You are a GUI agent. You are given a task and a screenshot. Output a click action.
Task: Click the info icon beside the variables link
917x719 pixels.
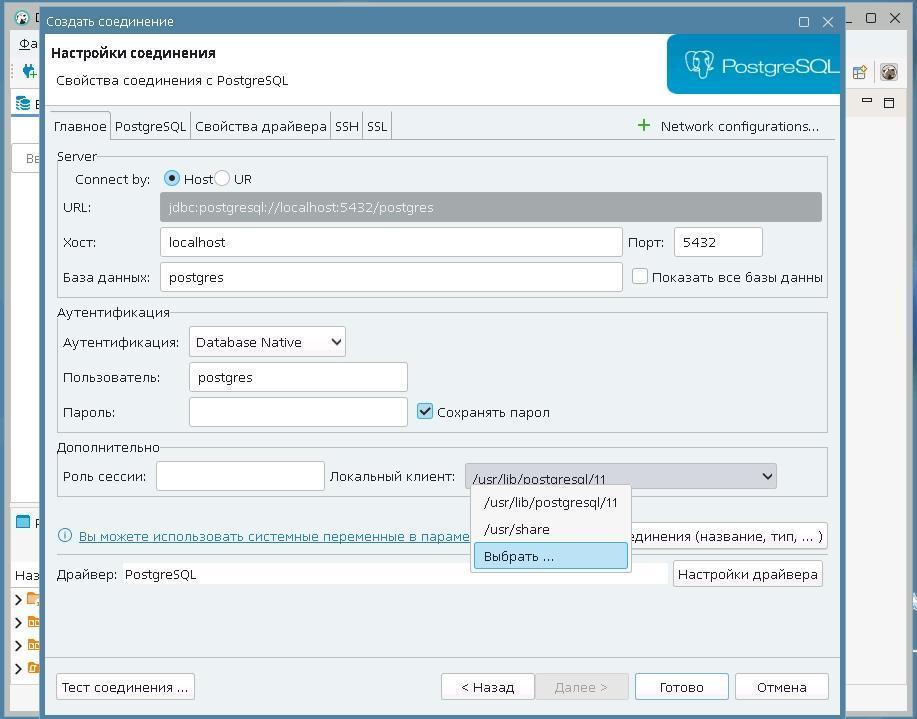click(x=65, y=536)
